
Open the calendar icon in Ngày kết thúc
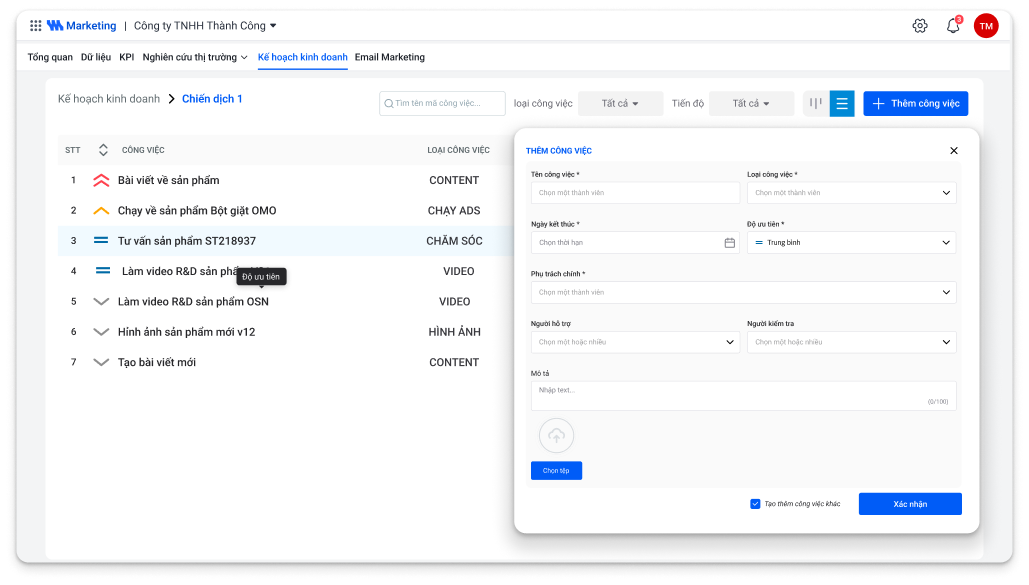(729, 243)
